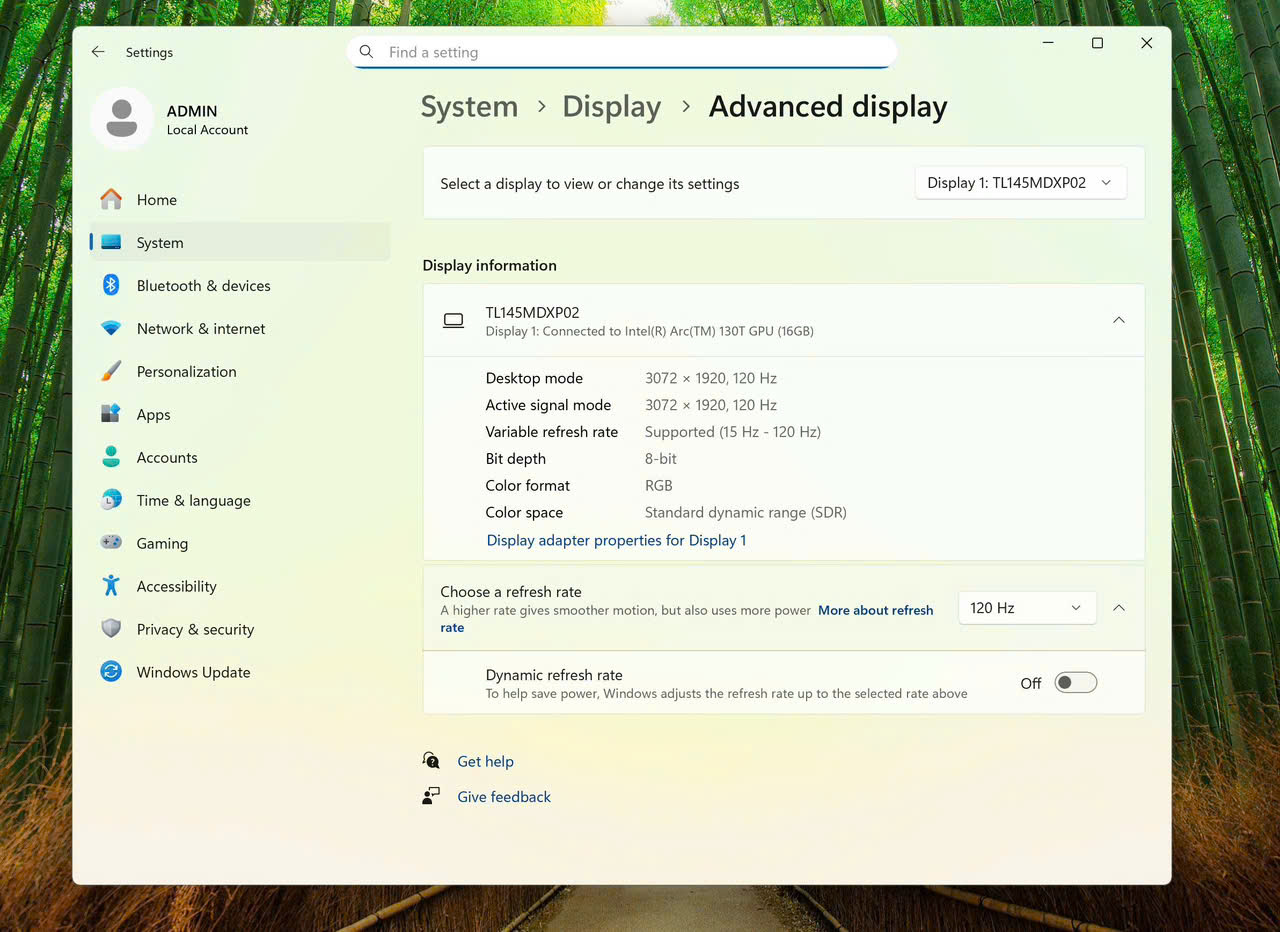Select the Apps icon in sidebar
Screen dimensions: 1280x932
pyautogui.click(x=111, y=414)
